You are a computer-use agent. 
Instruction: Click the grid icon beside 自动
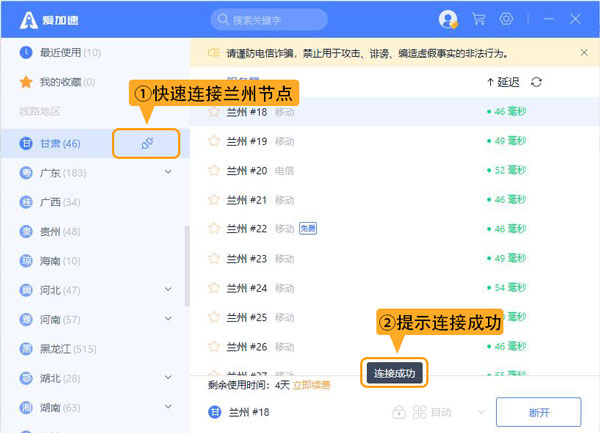pos(419,412)
